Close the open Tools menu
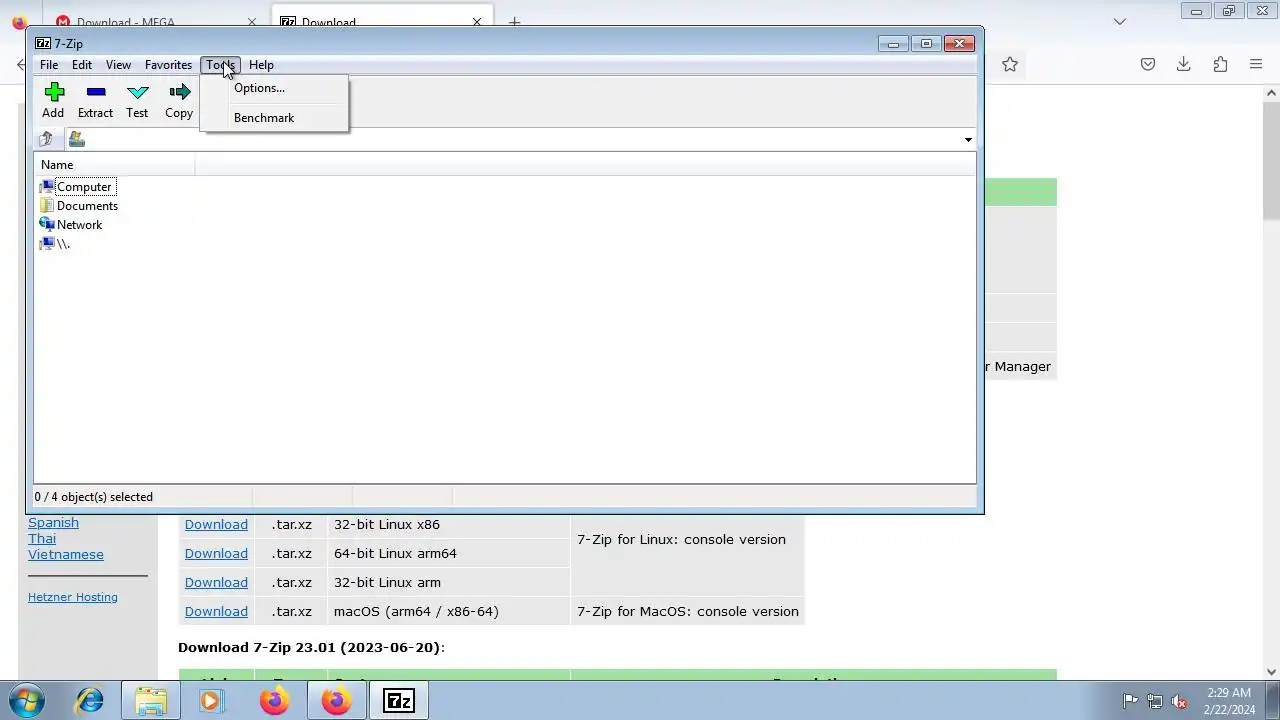This screenshot has height=720, width=1280. (x=220, y=65)
